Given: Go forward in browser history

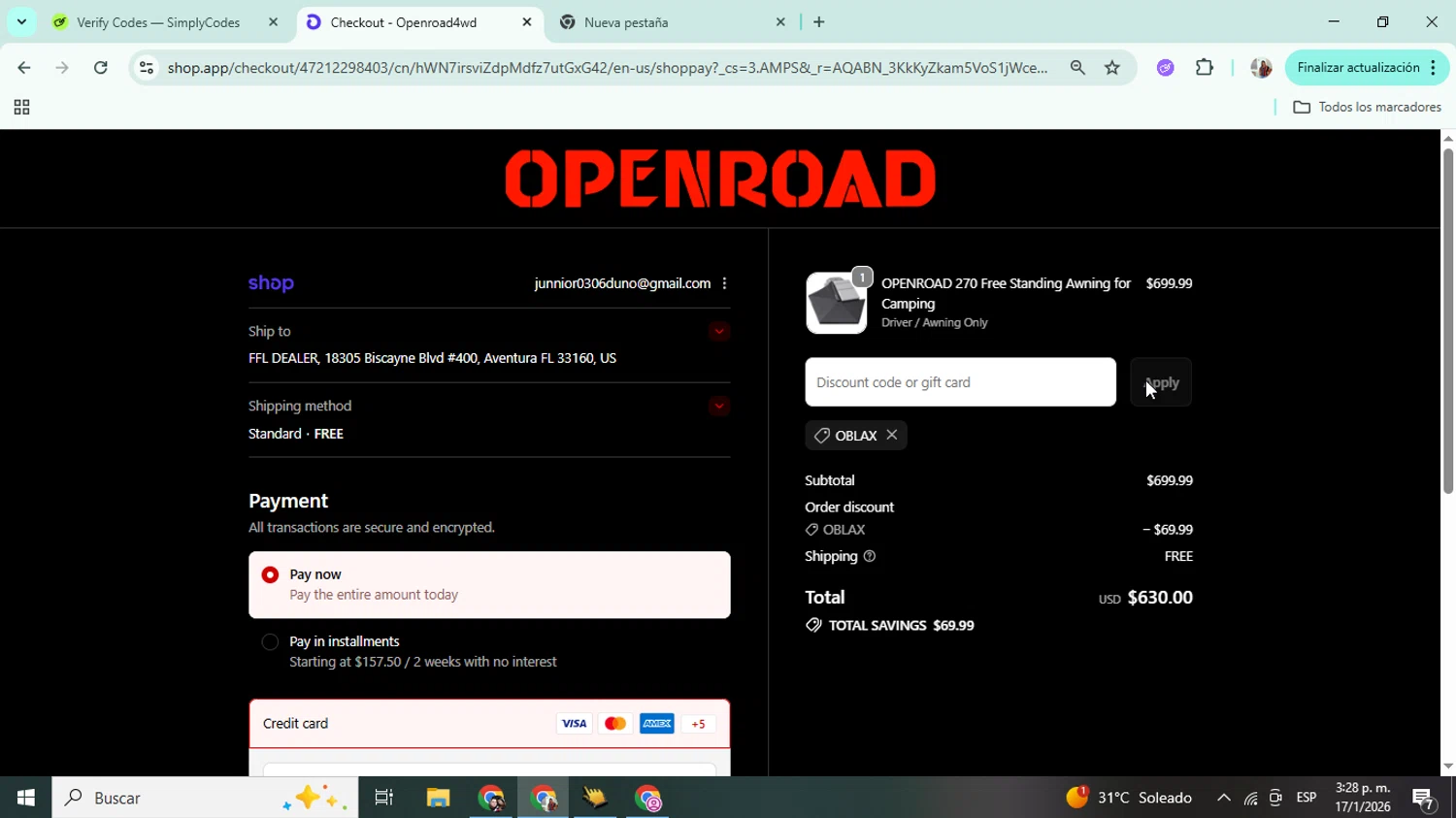Looking at the screenshot, I should tap(62, 68).
